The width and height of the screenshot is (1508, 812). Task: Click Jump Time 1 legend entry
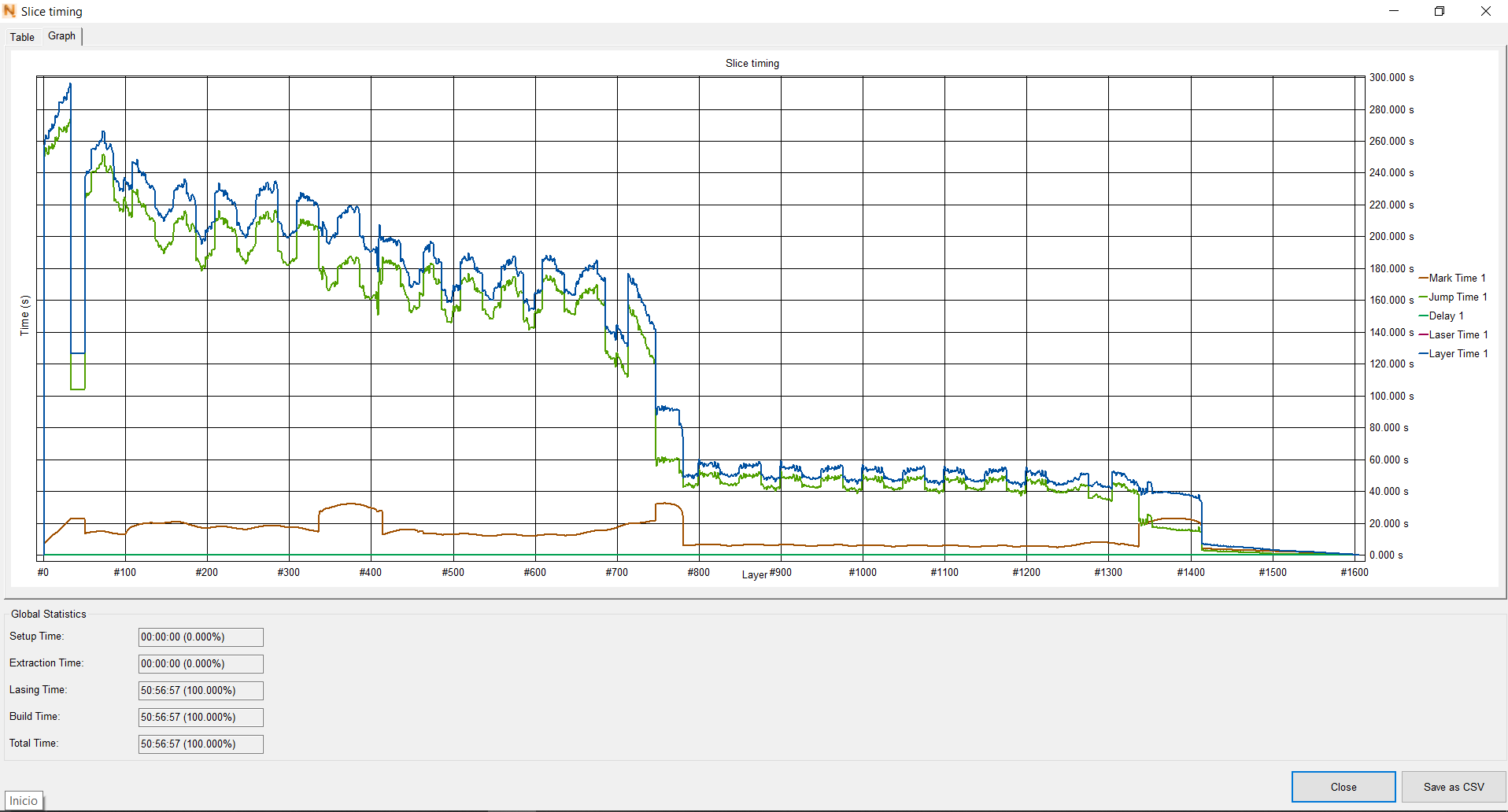pos(1453,297)
